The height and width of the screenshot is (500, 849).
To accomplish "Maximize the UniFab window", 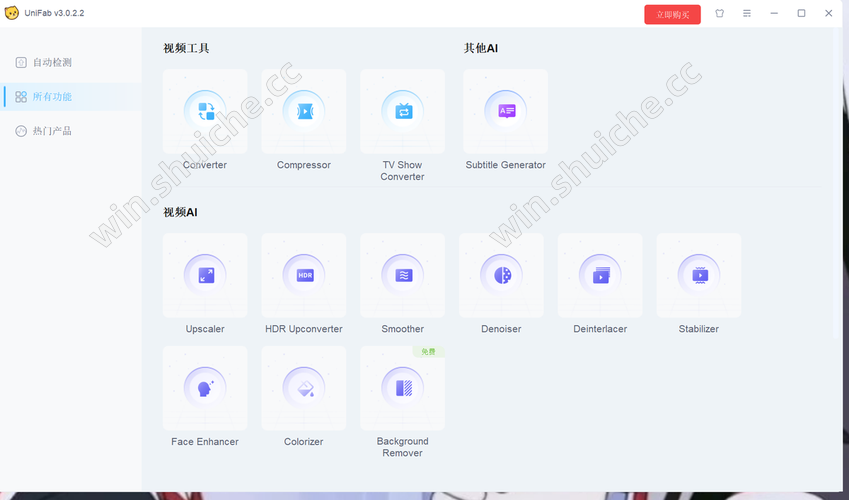I will [801, 13].
